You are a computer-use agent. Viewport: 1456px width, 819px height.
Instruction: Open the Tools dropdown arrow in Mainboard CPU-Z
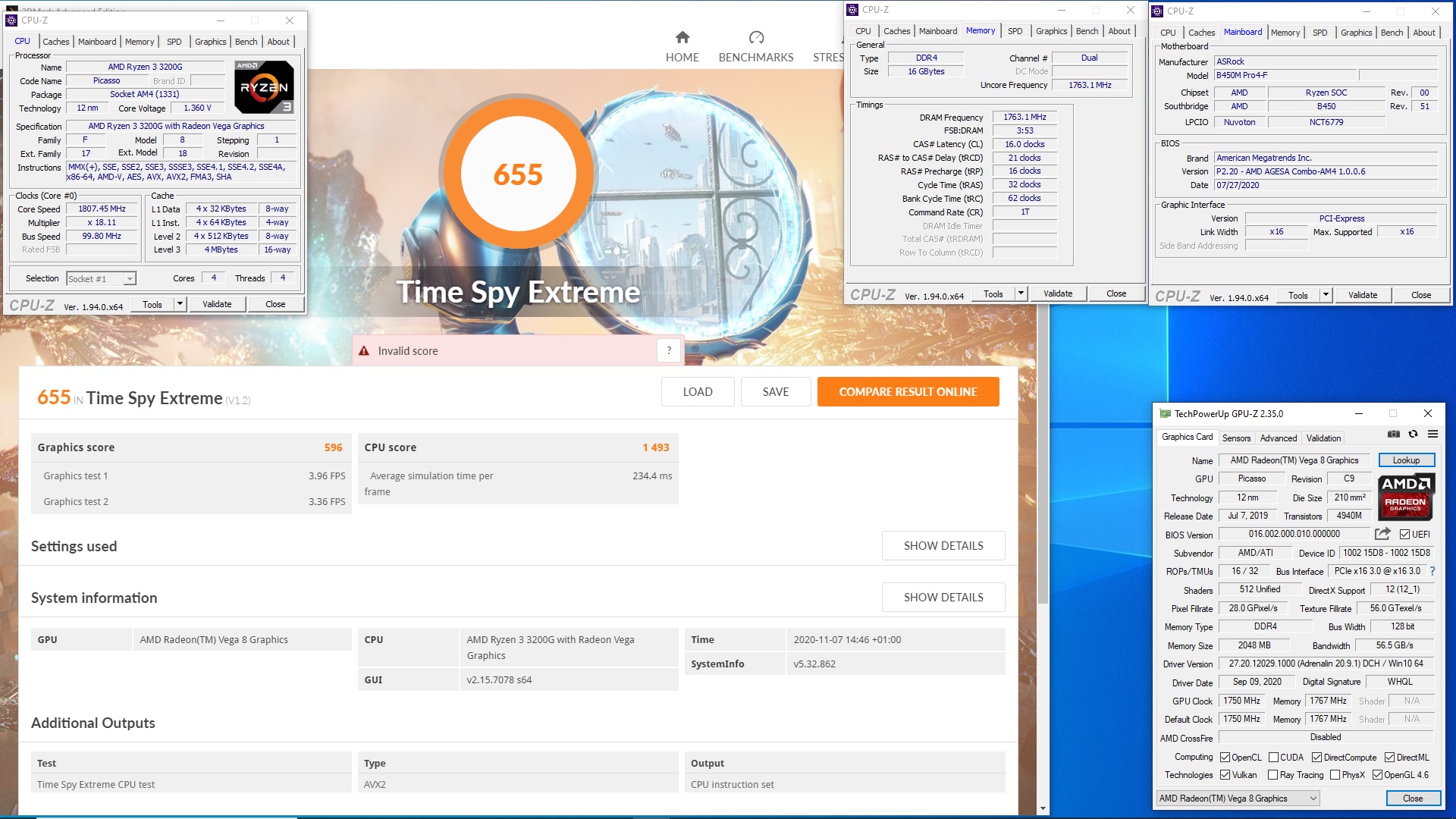point(1326,295)
